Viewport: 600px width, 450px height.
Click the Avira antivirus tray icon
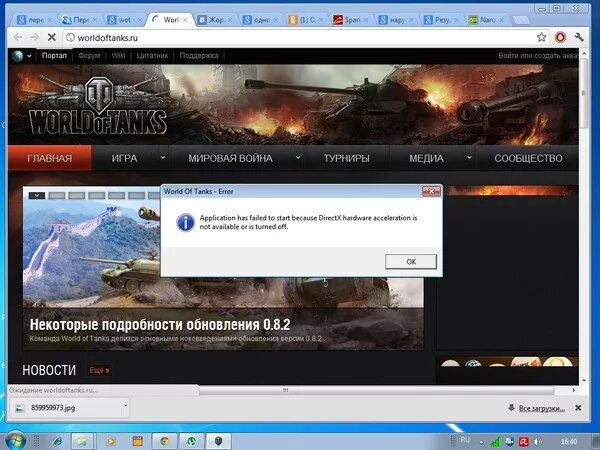click(523, 442)
